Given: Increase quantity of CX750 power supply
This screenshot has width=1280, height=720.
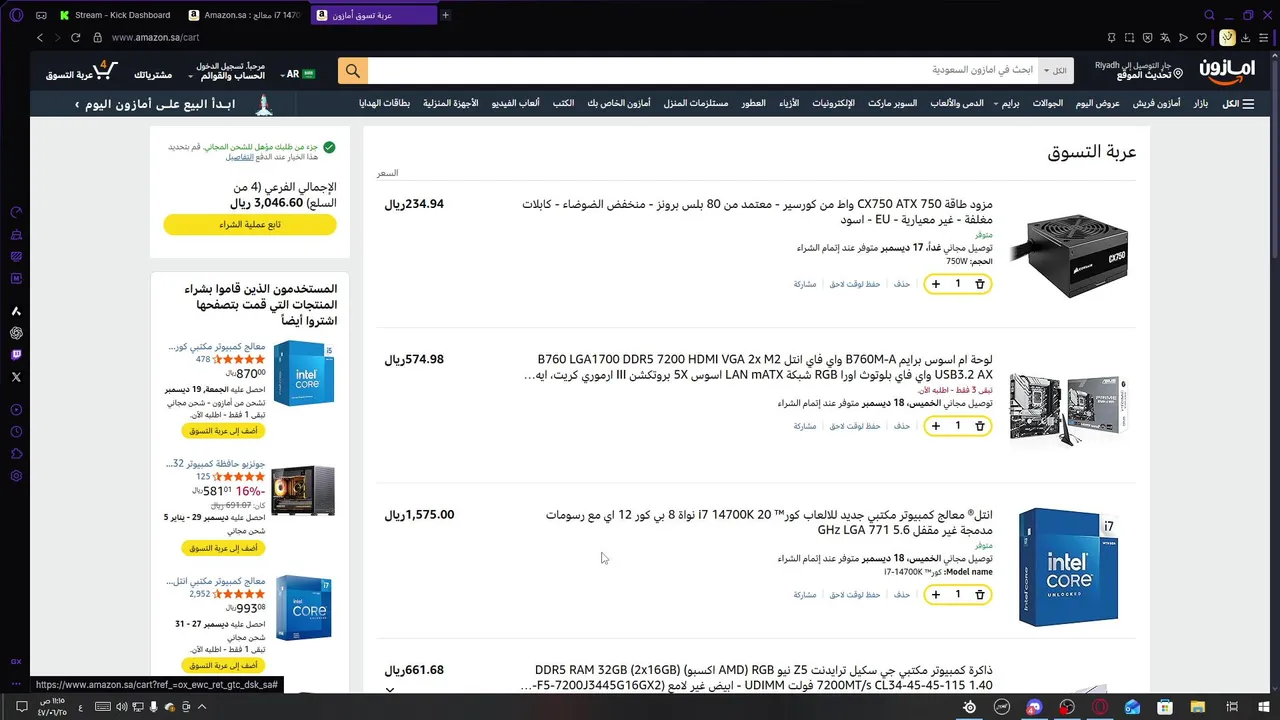Looking at the screenshot, I should (936, 284).
